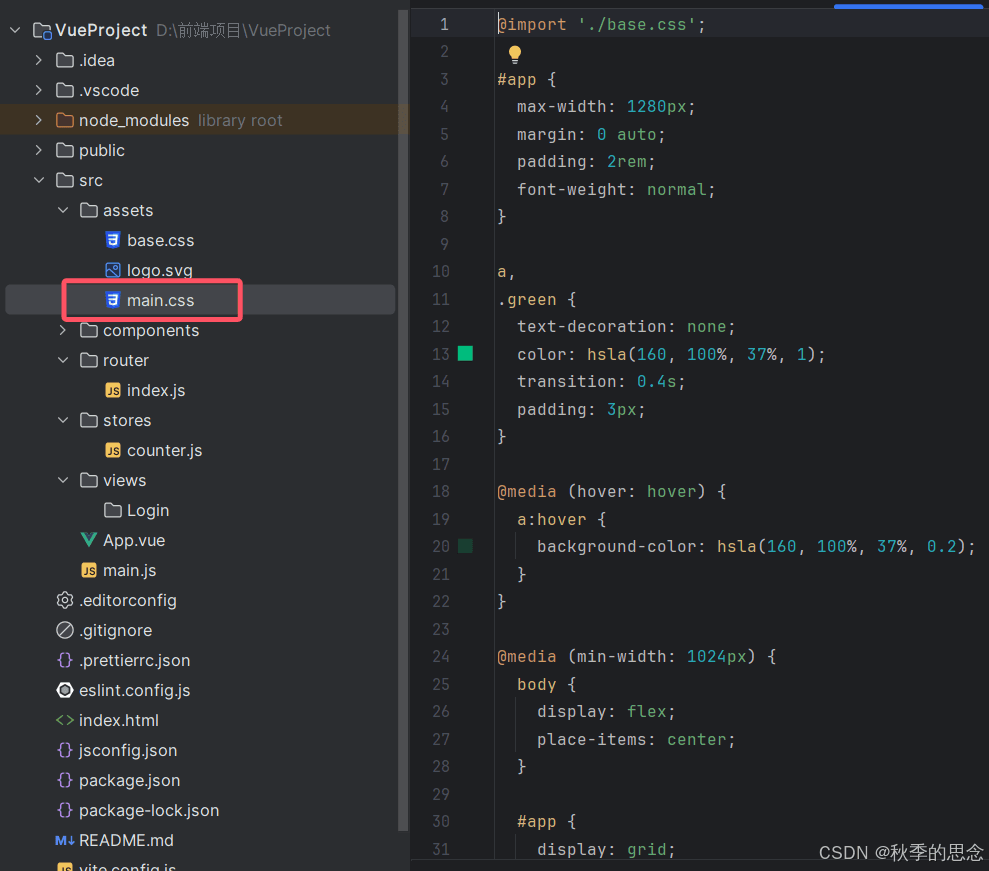This screenshot has width=989, height=871.
Task: Click the CSS file icon for base.css
Action: click(113, 240)
